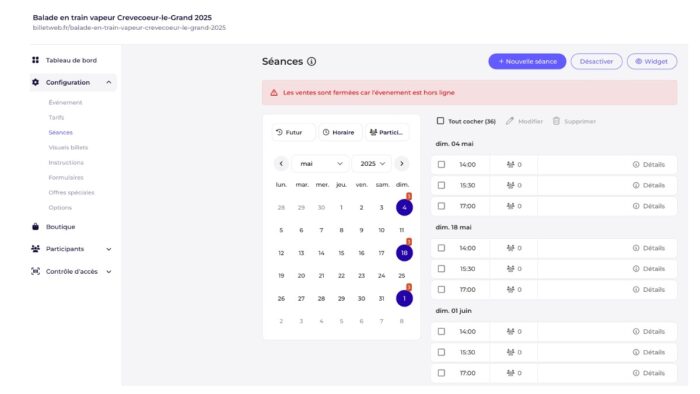Tick the 17:00 session checkbox on dim. 01 juin
The image size is (700, 394).
click(x=442, y=373)
